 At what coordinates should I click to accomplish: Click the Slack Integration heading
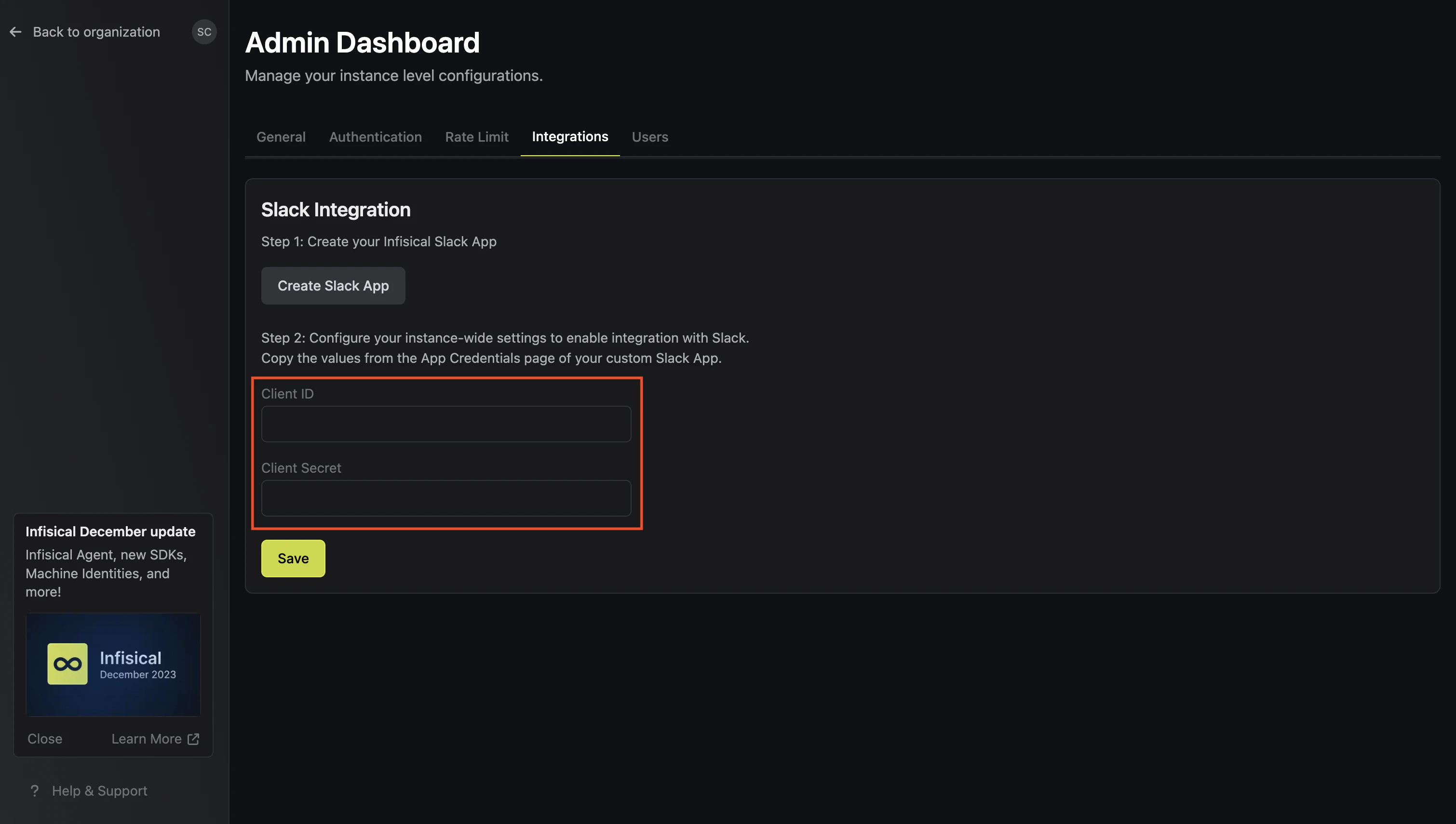pos(336,210)
